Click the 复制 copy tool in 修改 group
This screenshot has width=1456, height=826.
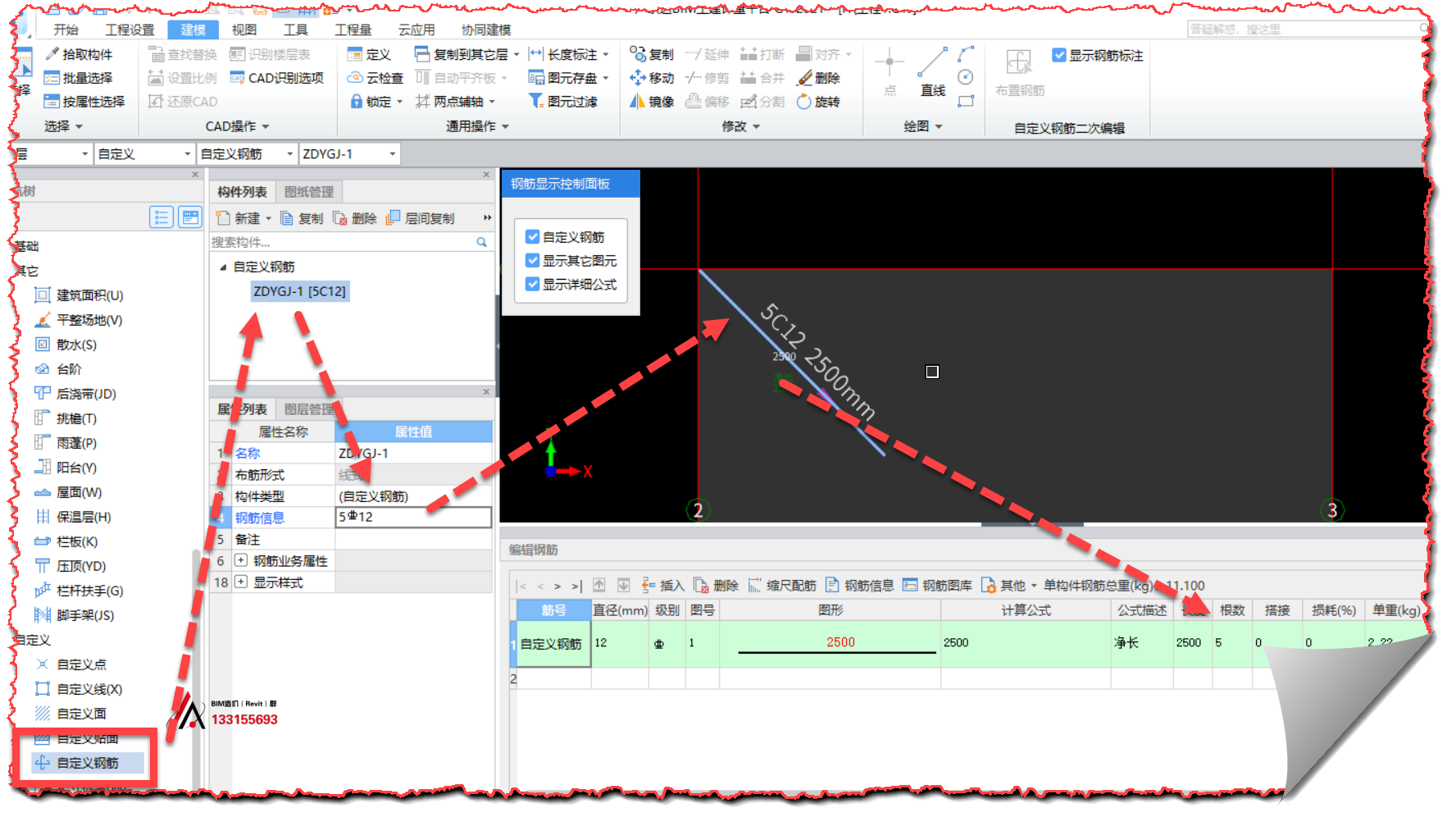click(653, 54)
